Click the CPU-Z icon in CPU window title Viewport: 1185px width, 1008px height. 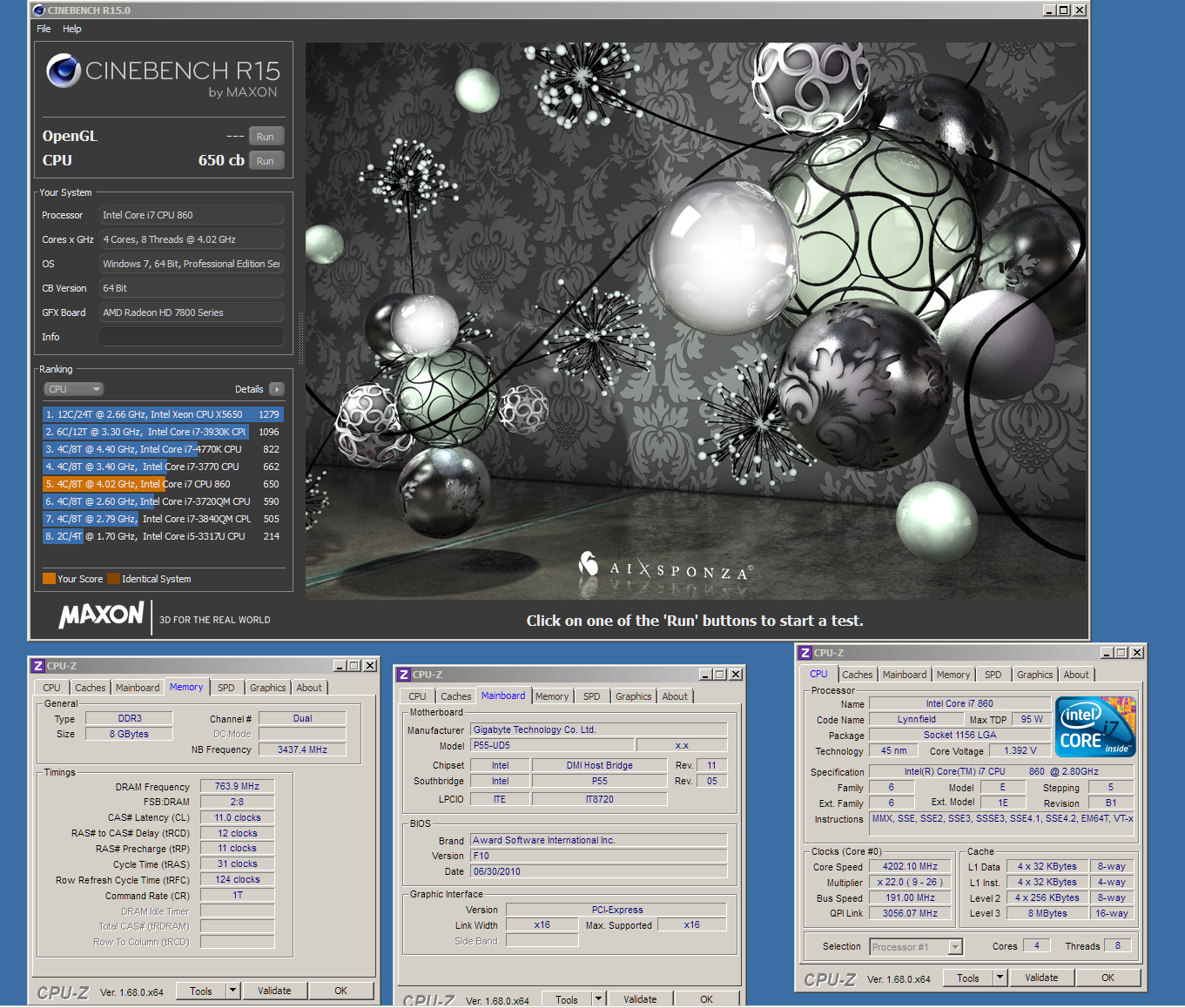(805, 653)
